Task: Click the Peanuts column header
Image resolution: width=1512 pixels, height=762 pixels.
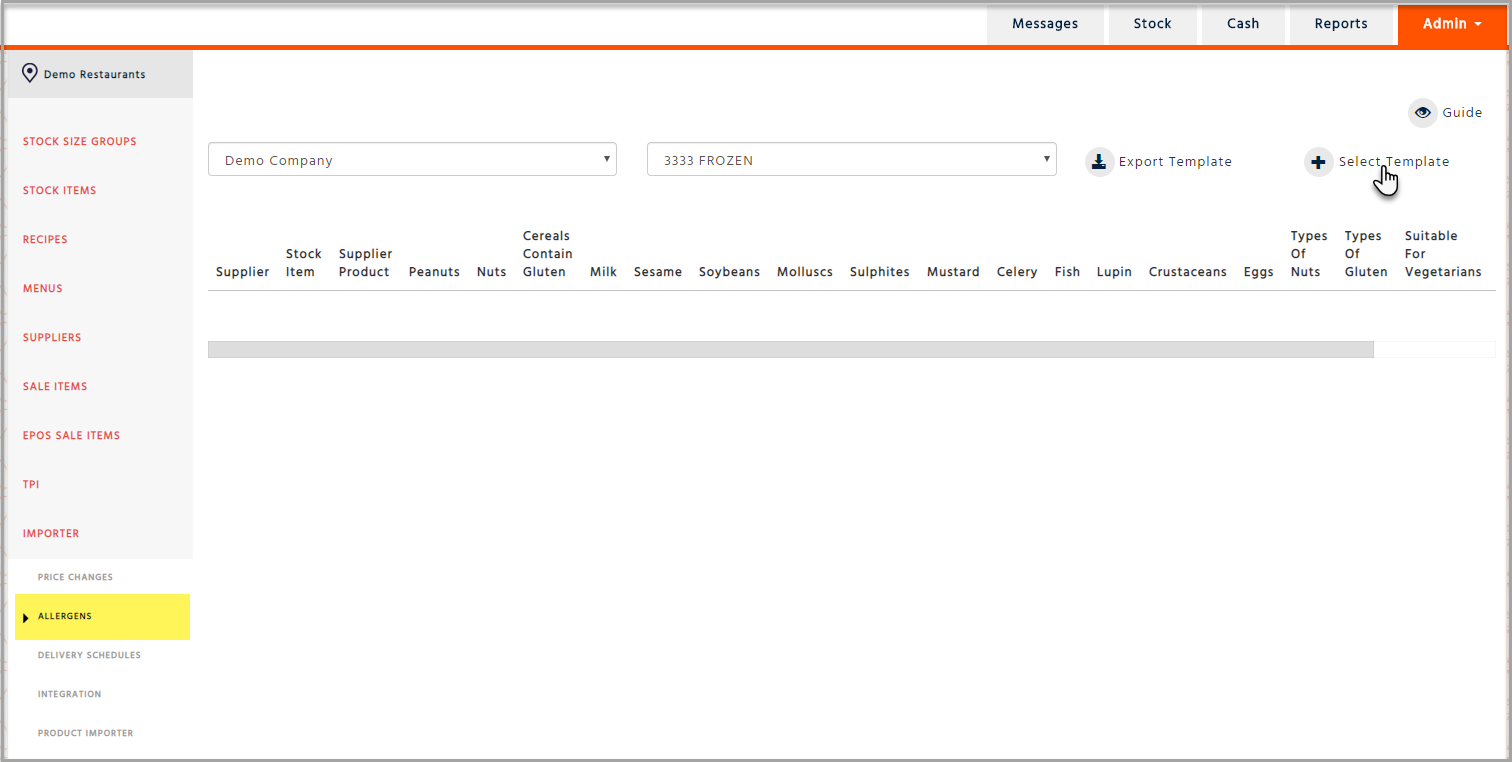Action: (434, 272)
